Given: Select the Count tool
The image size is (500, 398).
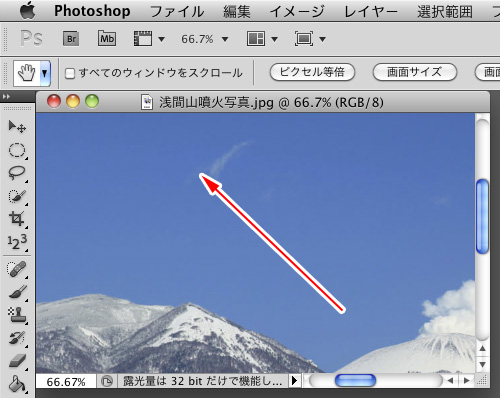Looking at the screenshot, I should (17, 242).
